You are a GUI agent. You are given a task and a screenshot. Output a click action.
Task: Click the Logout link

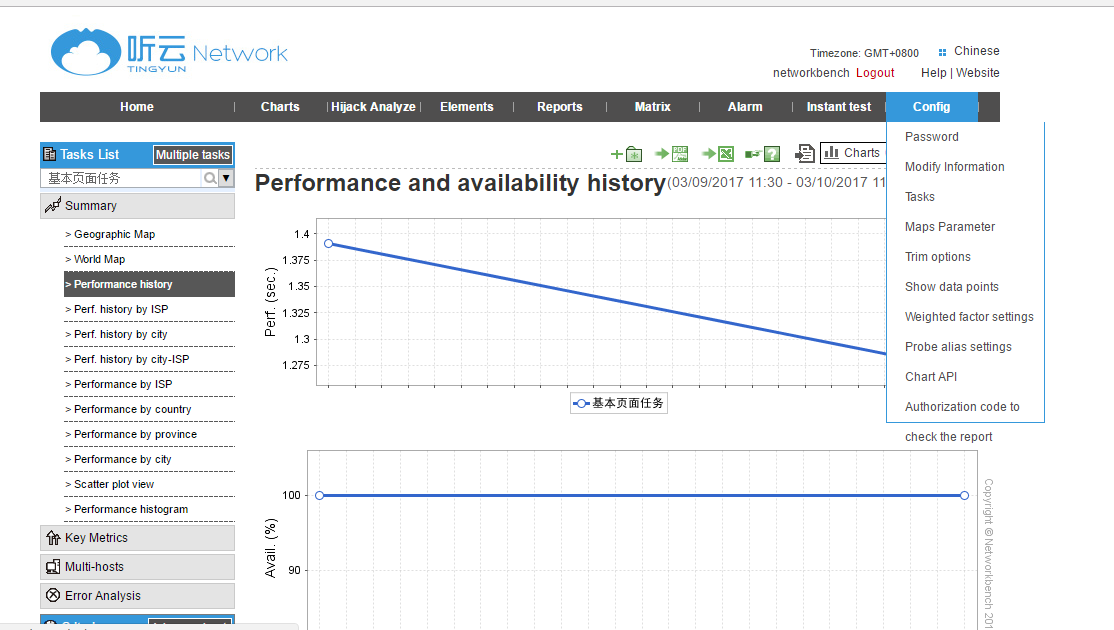tap(875, 73)
